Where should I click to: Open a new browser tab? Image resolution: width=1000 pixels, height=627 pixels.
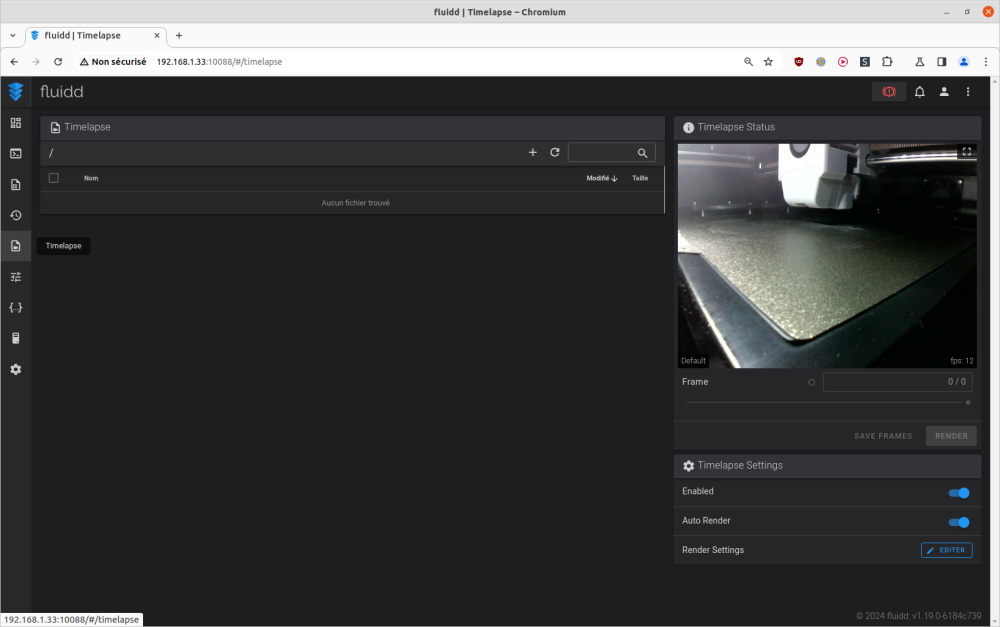[x=179, y=36]
